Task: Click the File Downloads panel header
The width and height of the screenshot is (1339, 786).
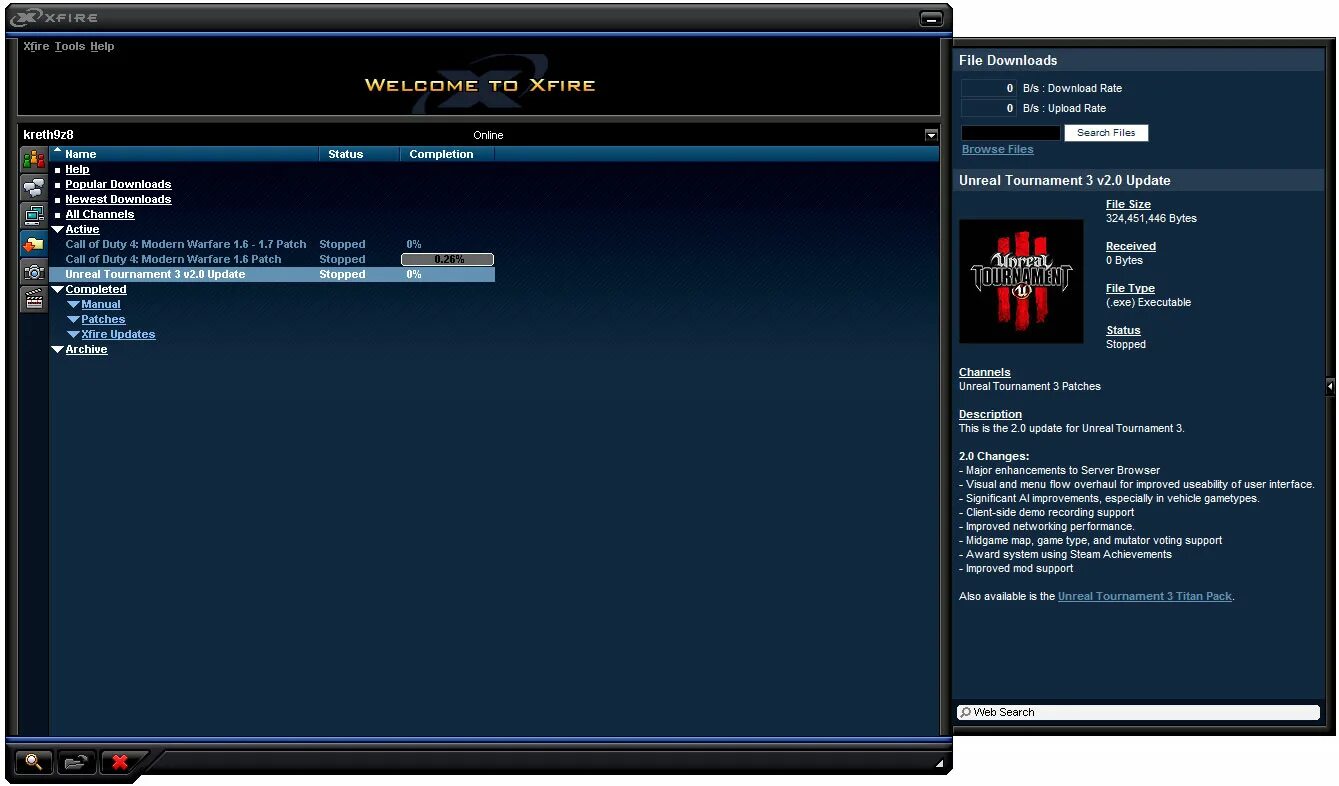Action: point(1138,60)
